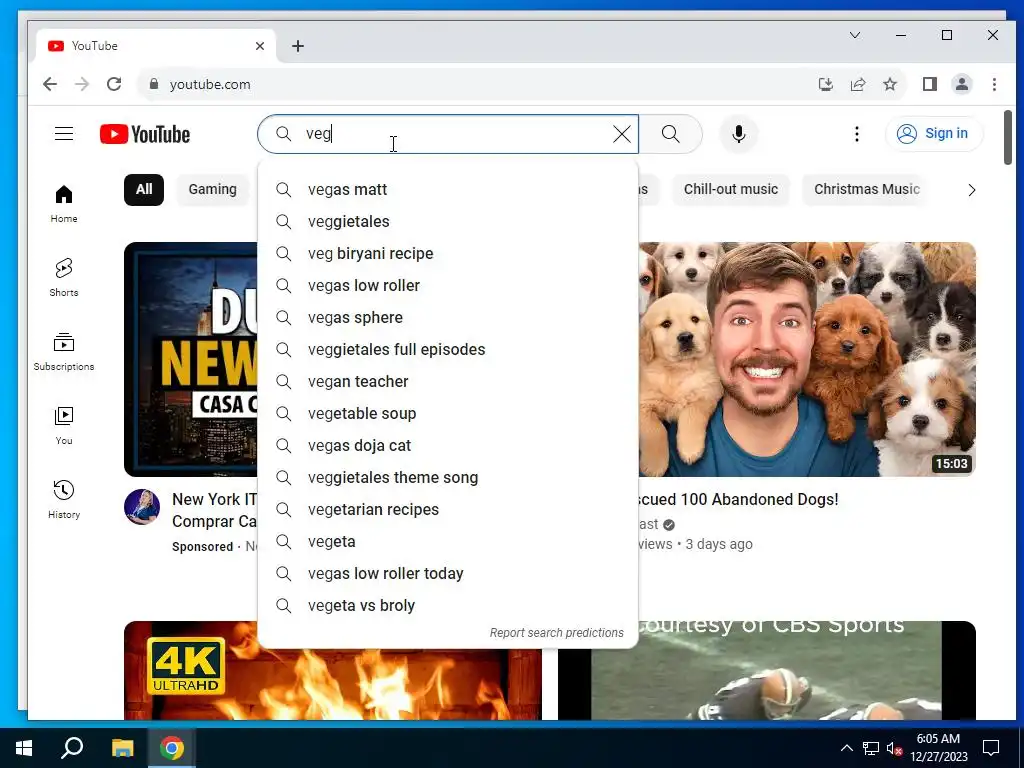1024x768 pixels.
Task: Click the page vertical scrollbar
Action: point(1008,138)
